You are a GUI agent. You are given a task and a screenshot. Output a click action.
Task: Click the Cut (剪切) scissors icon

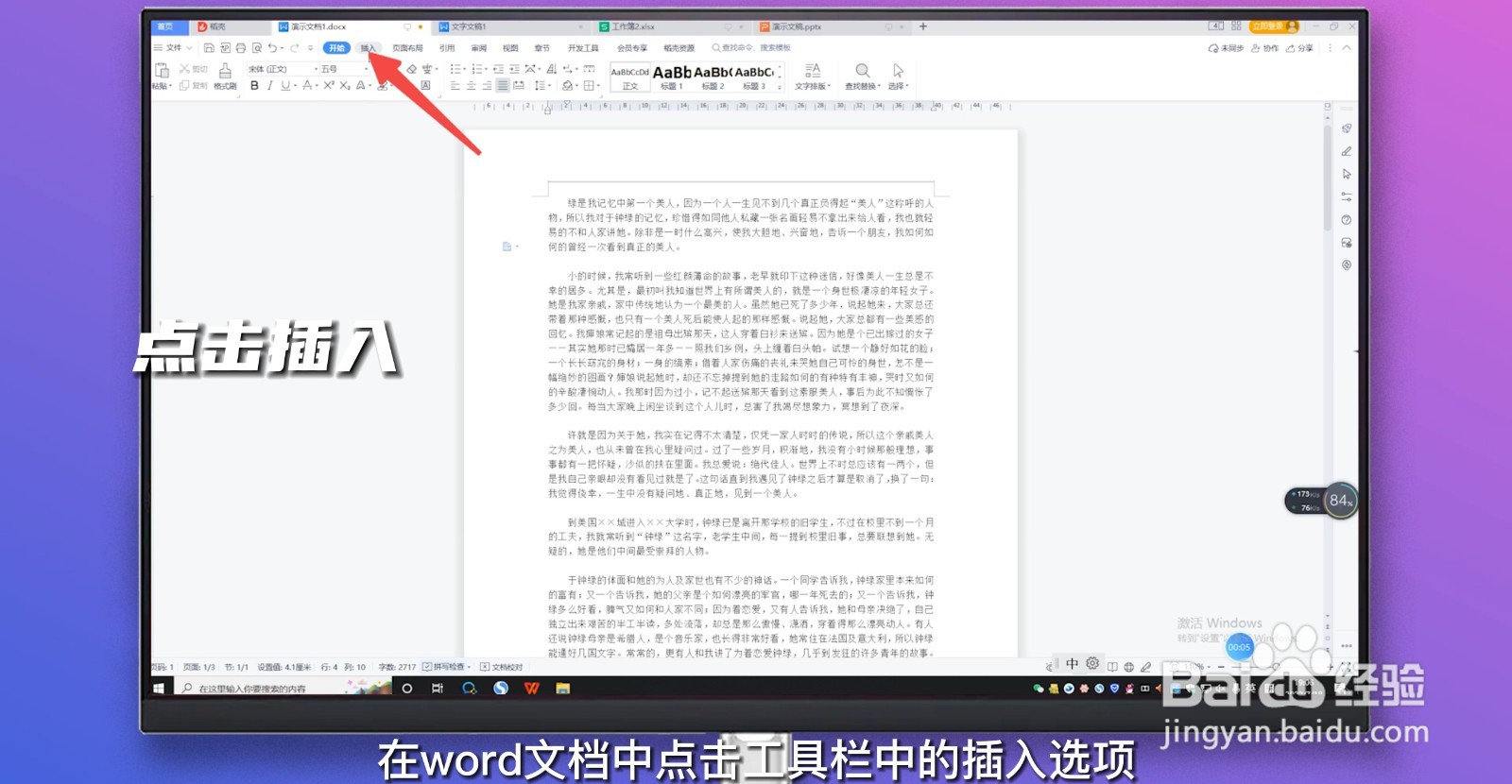coord(184,69)
